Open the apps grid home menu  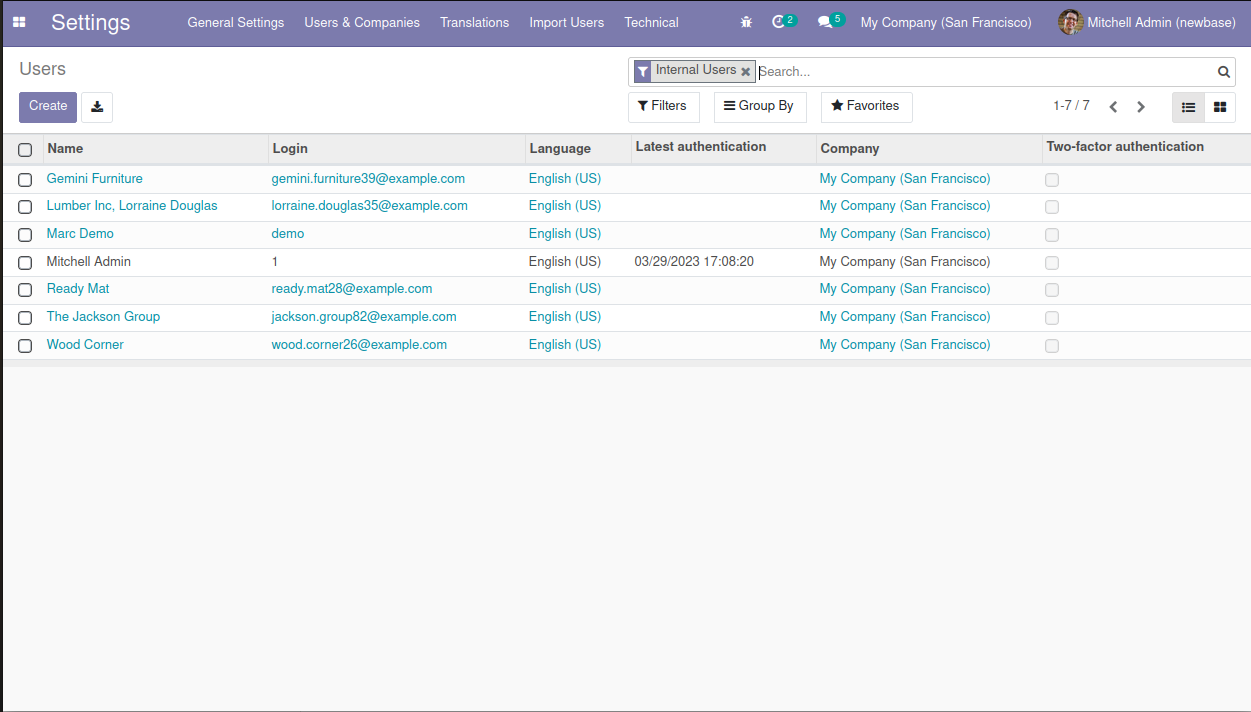click(x=19, y=22)
